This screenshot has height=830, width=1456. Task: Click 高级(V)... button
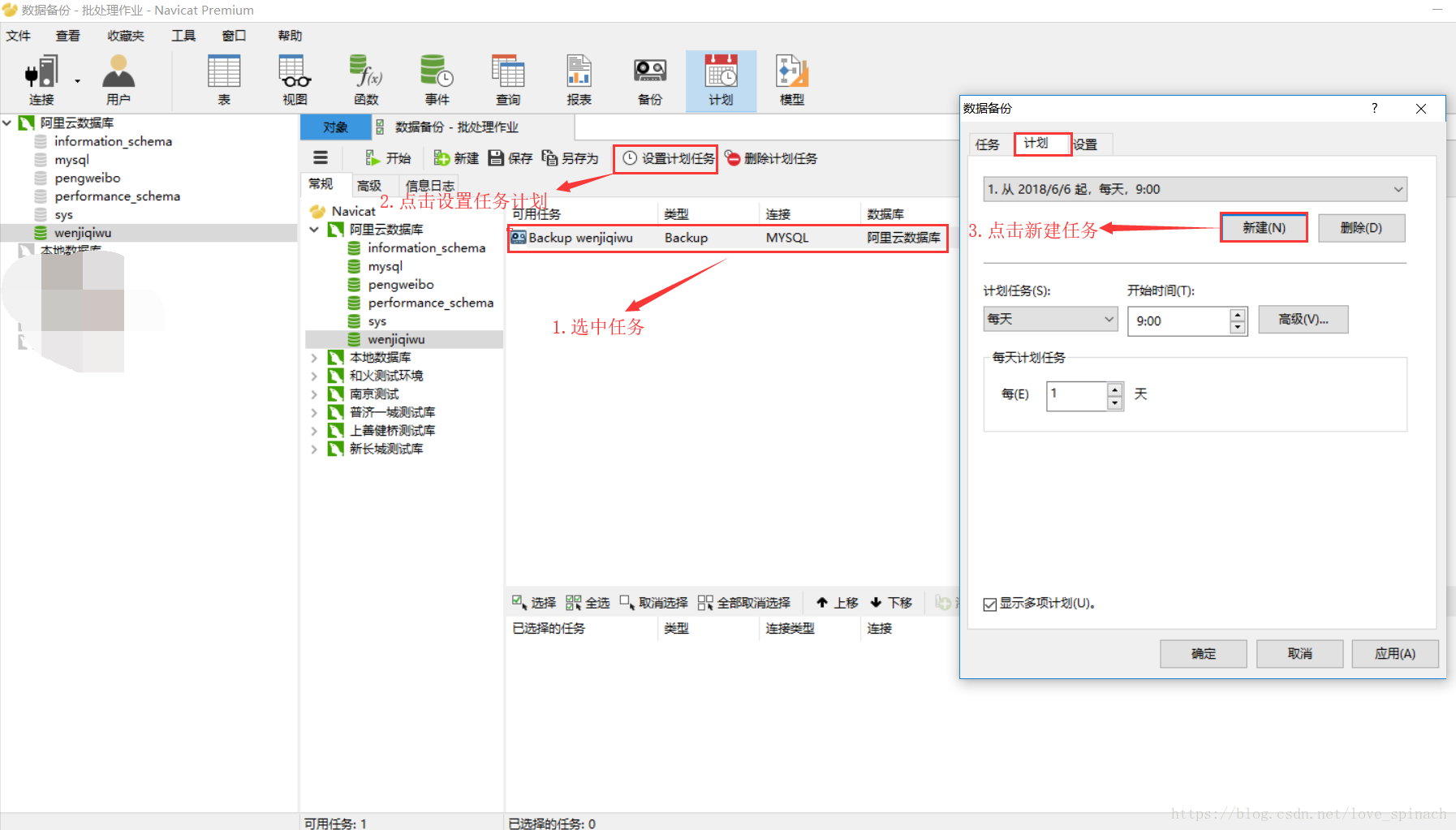coord(1303,320)
